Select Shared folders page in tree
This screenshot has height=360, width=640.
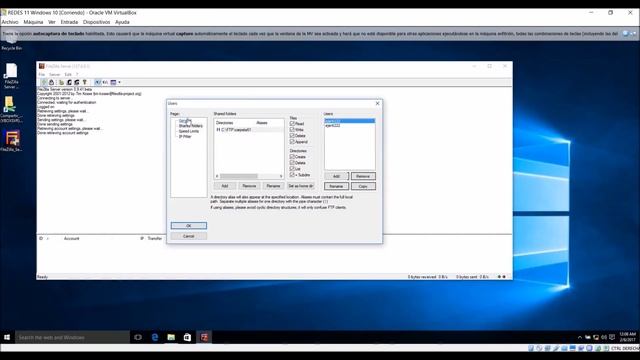(x=190, y=126)
